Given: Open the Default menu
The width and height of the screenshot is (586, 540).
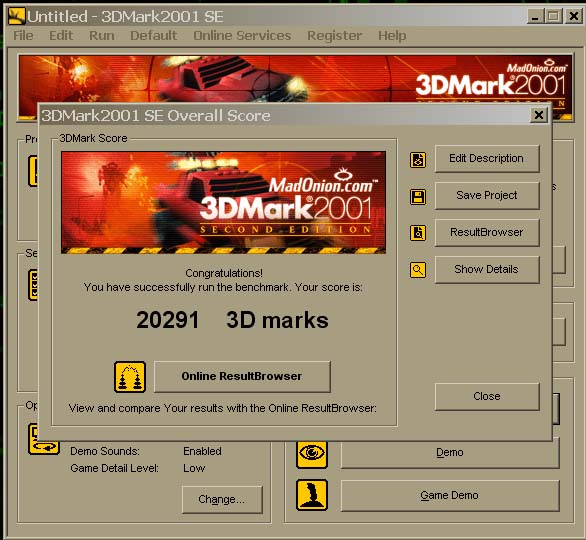Looking at the screenshot, I should (154, 36).
